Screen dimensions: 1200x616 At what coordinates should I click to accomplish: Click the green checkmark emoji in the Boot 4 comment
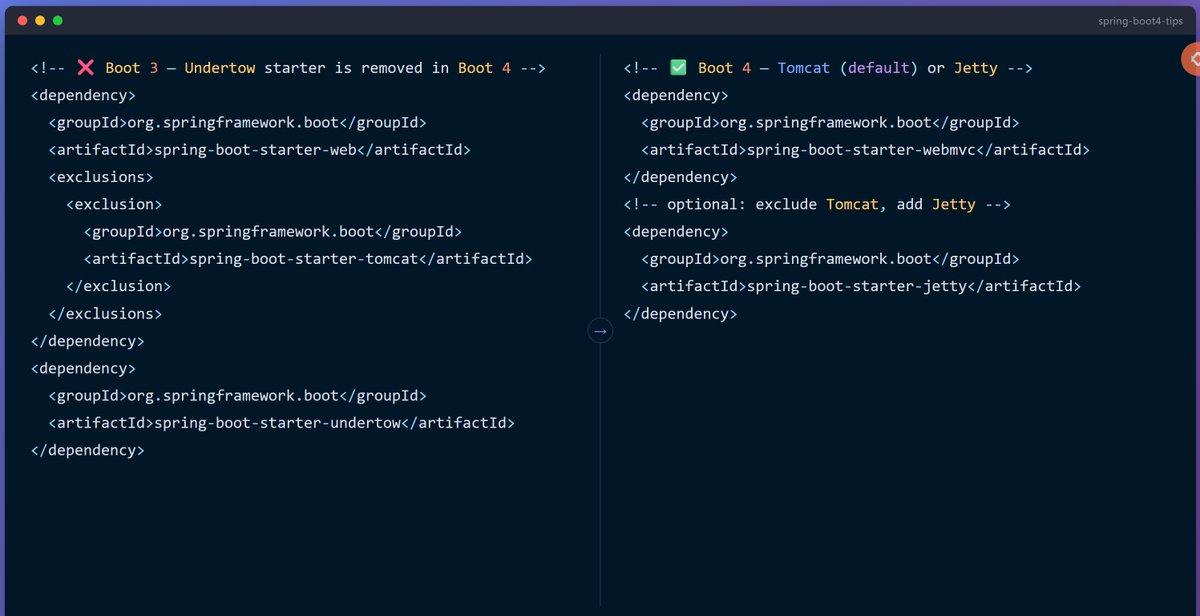[x=678, y=68]
